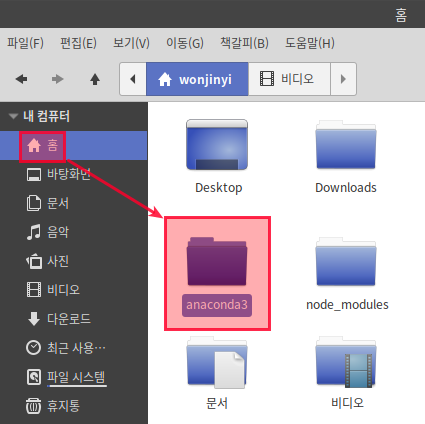425x424 pixels.
Task: Select the 비디오 path bar button
Action: click(289, 79)
